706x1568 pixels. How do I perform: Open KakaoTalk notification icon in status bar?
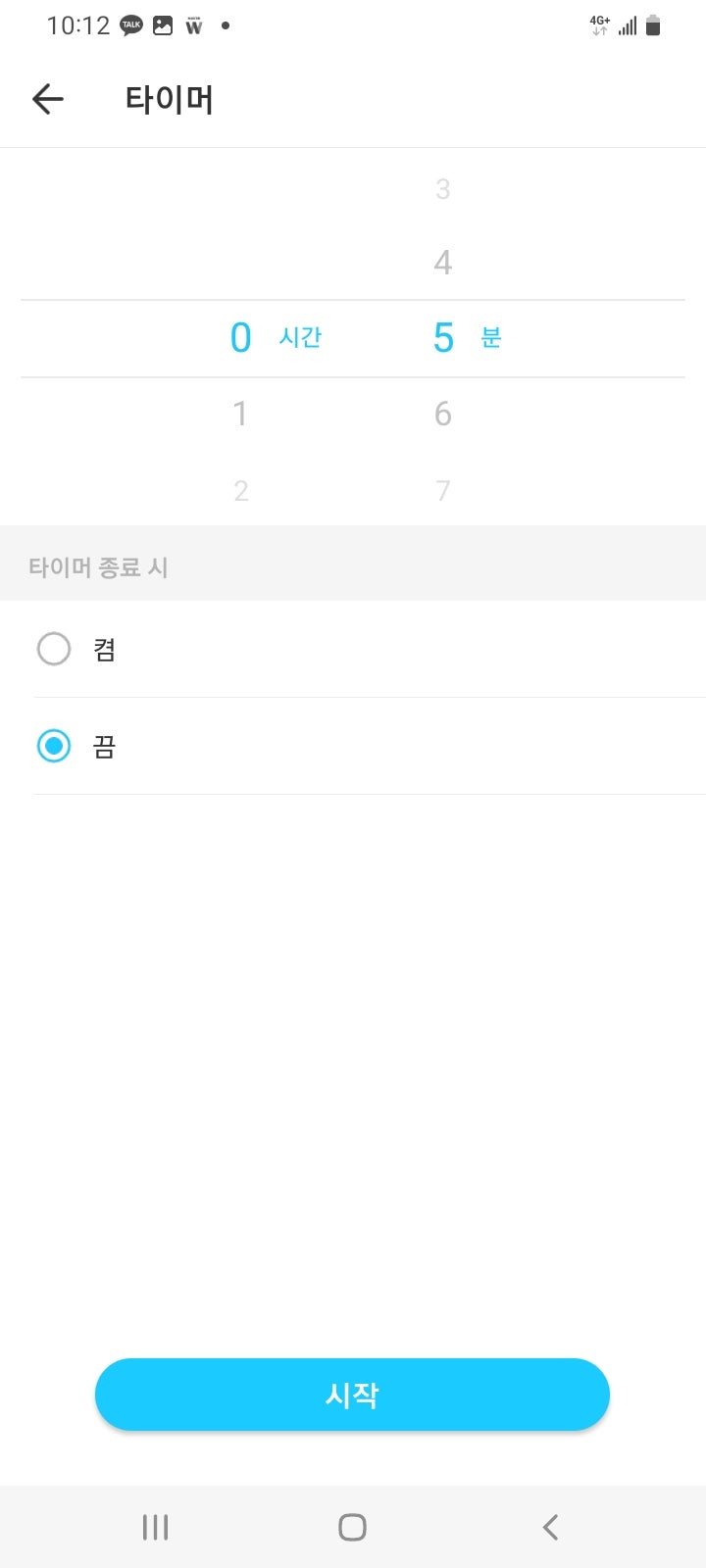point(131,26)
